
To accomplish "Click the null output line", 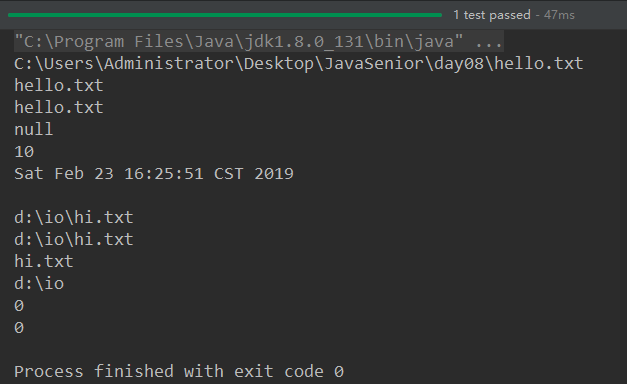I will click(x=34, y=130).
